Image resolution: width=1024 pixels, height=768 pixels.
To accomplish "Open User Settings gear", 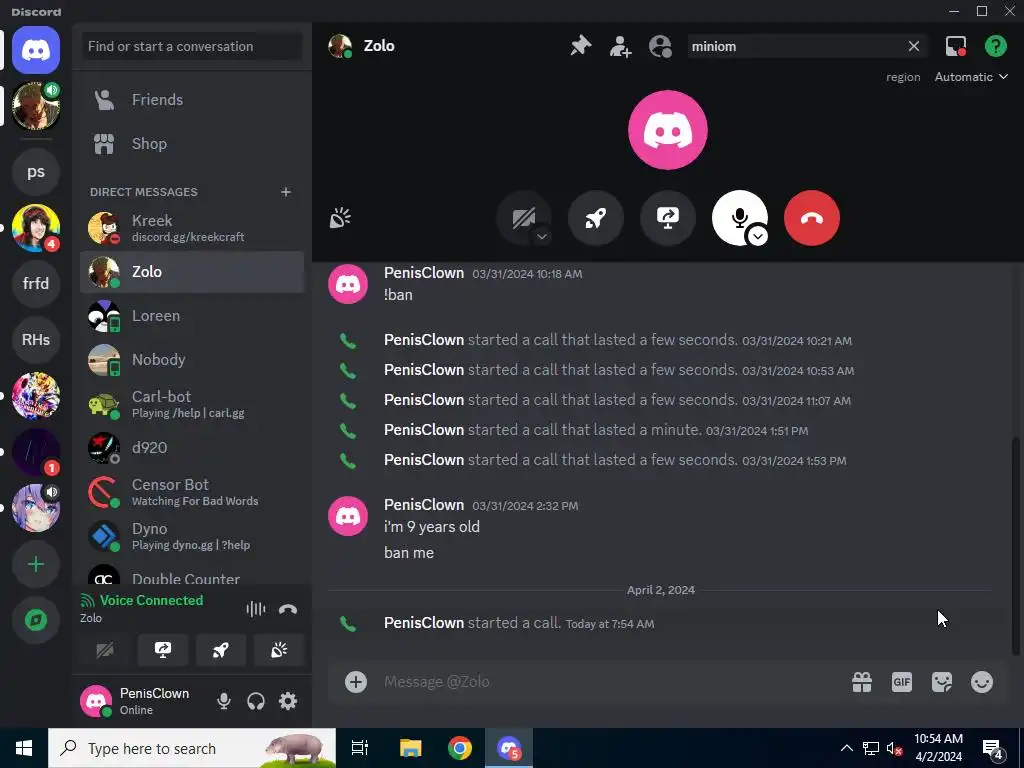I will (288, 701).
